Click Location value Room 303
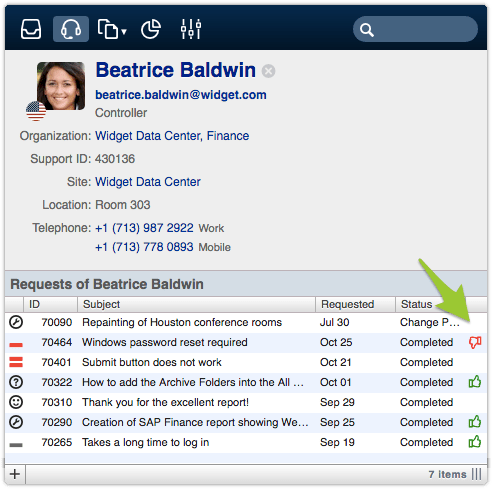 click(123, 205)
